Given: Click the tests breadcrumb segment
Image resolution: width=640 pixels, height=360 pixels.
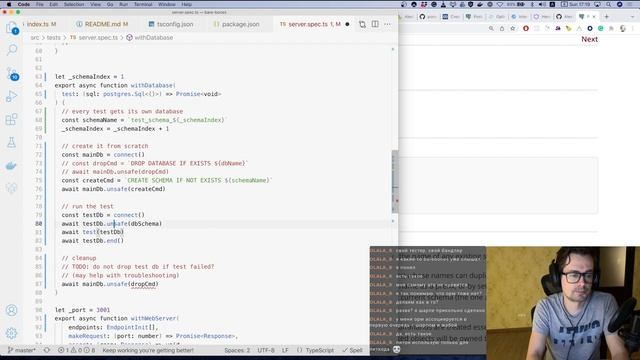Looking at the screenshot, I should (x=53, y=38).
